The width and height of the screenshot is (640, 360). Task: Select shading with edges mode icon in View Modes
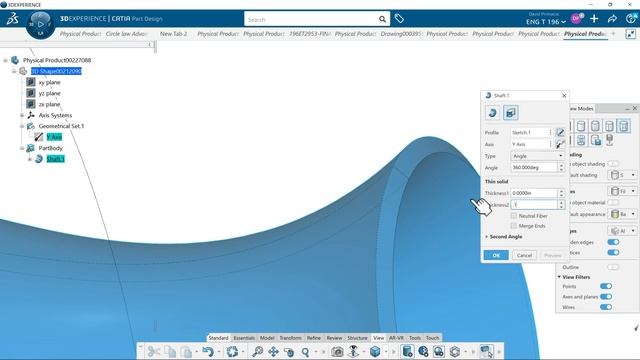click(x=623, y=126)
